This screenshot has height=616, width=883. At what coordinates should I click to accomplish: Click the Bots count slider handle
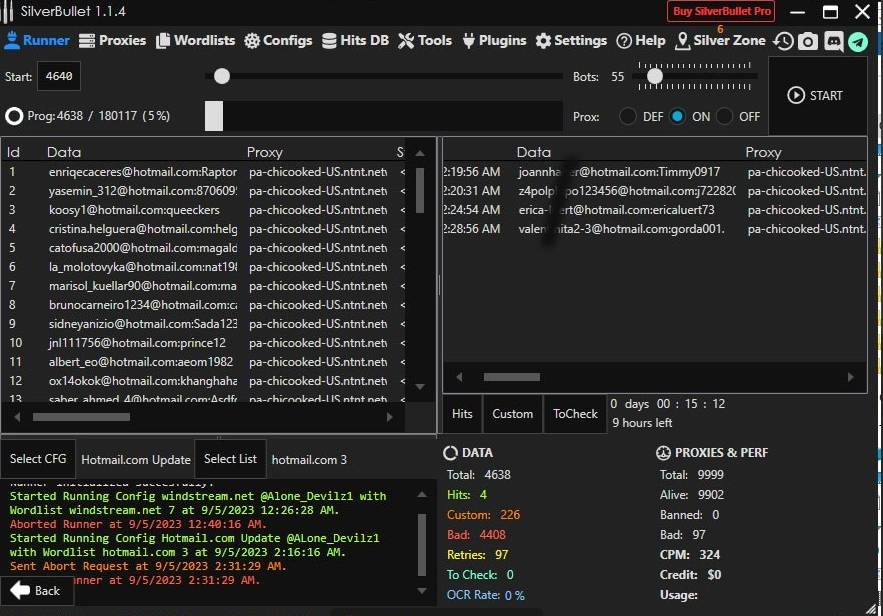pyautogui.click(x=655, y=76)
